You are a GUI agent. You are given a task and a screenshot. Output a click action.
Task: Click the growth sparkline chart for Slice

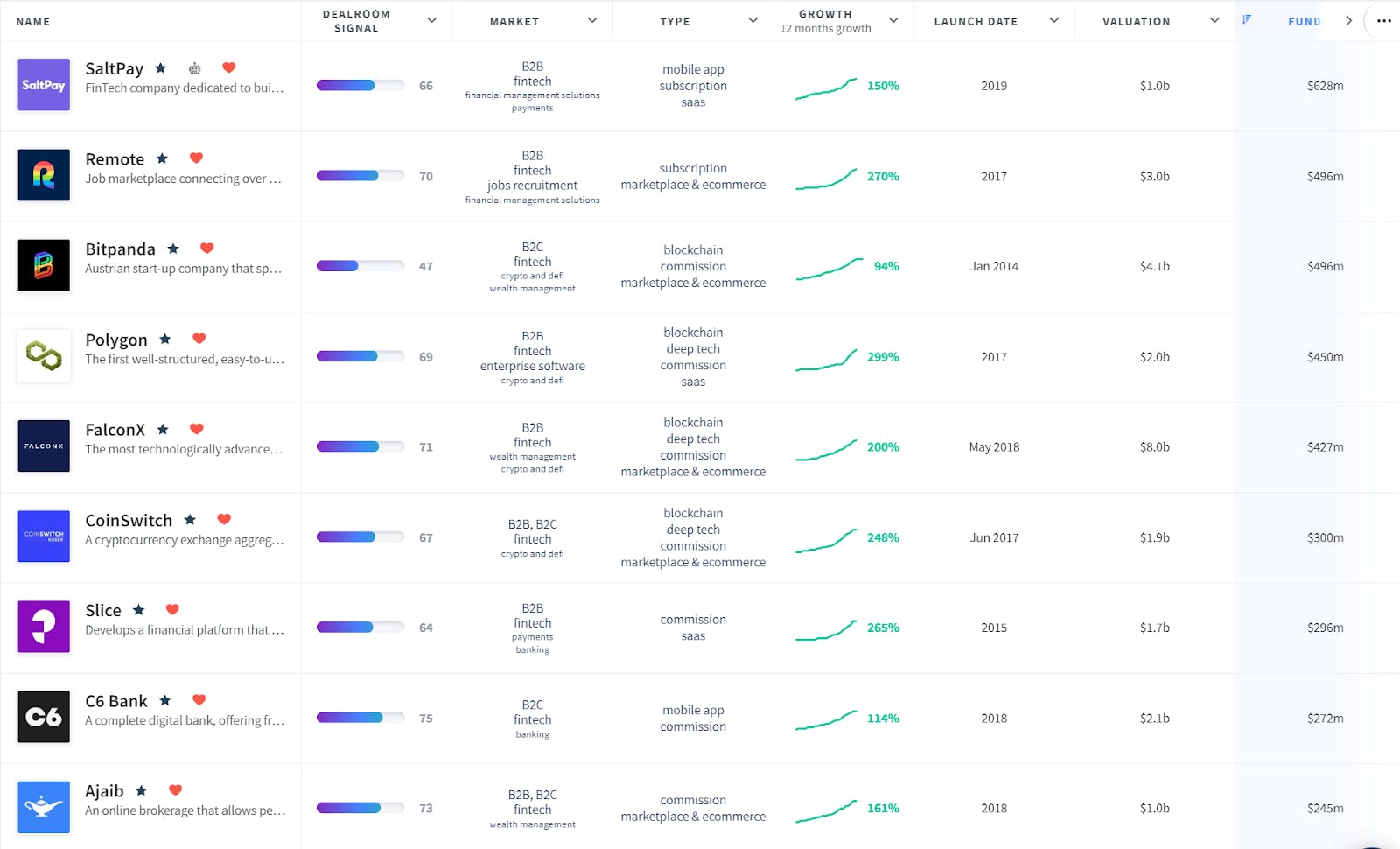click(x=826, y=629)
